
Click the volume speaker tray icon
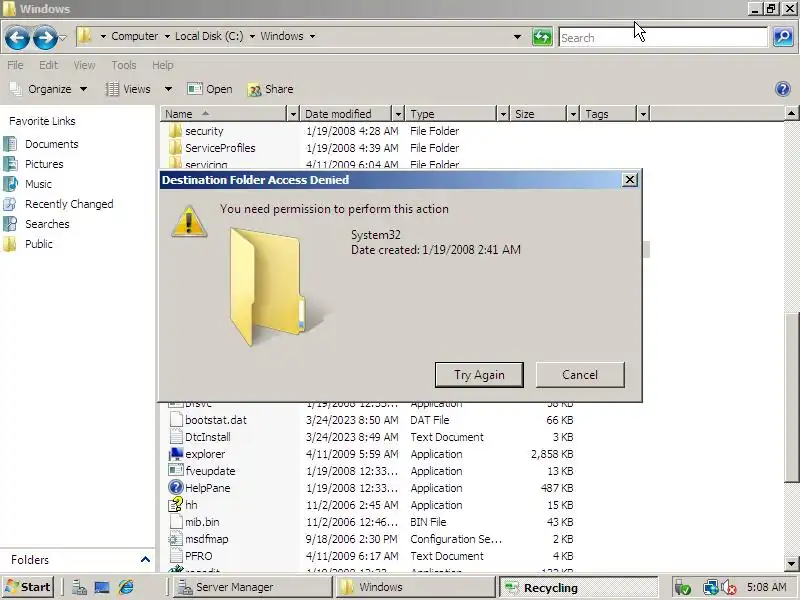[x=729, y=587]
